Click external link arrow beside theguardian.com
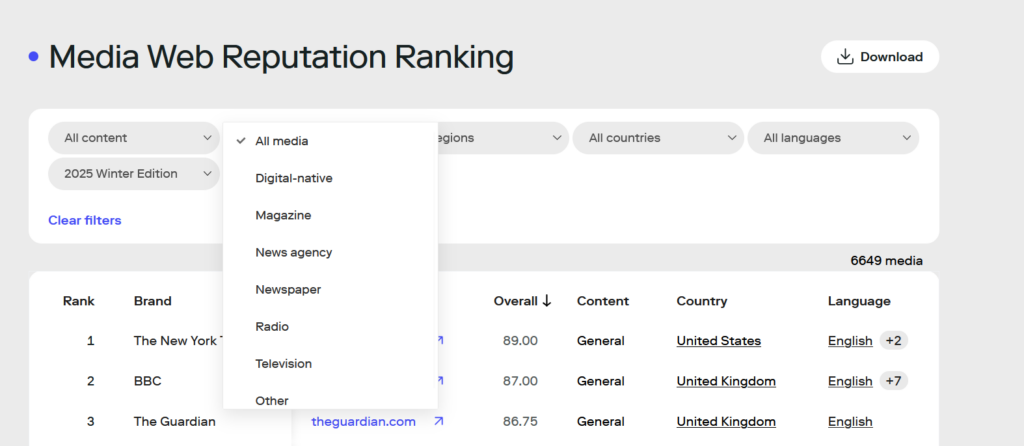 438,422
